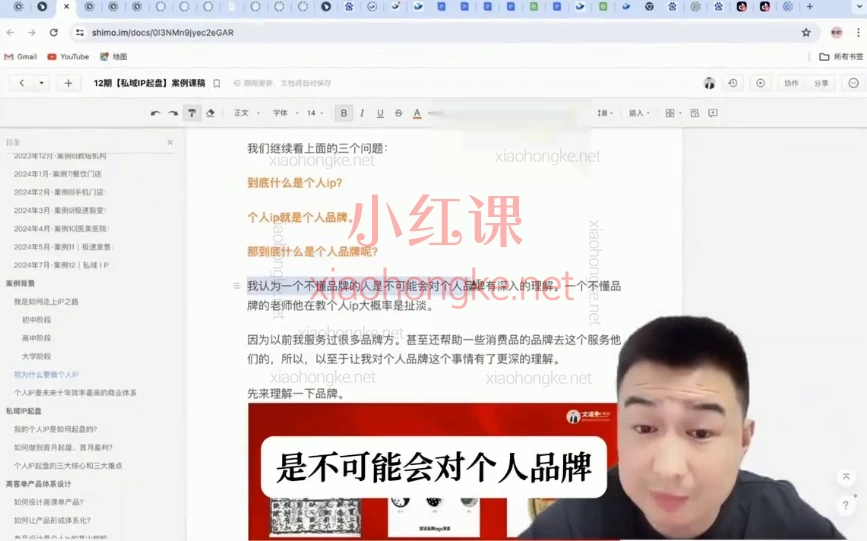The height and width of the screenshot is (541, 867).
Task: Open the more options circle menu
Action: (853, 83)
